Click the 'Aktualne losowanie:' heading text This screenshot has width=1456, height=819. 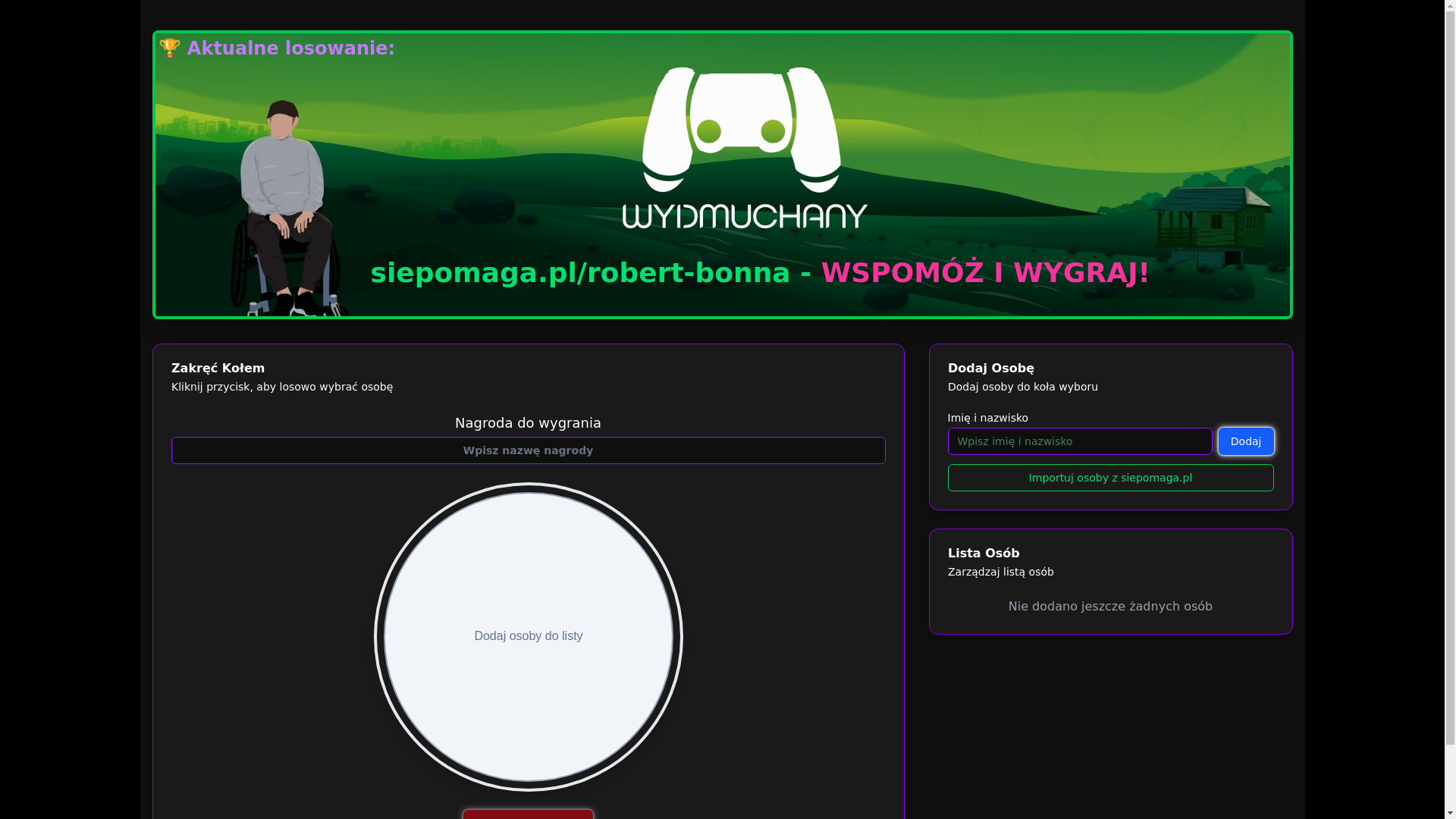pyautogui.click(x=290, y=49)
